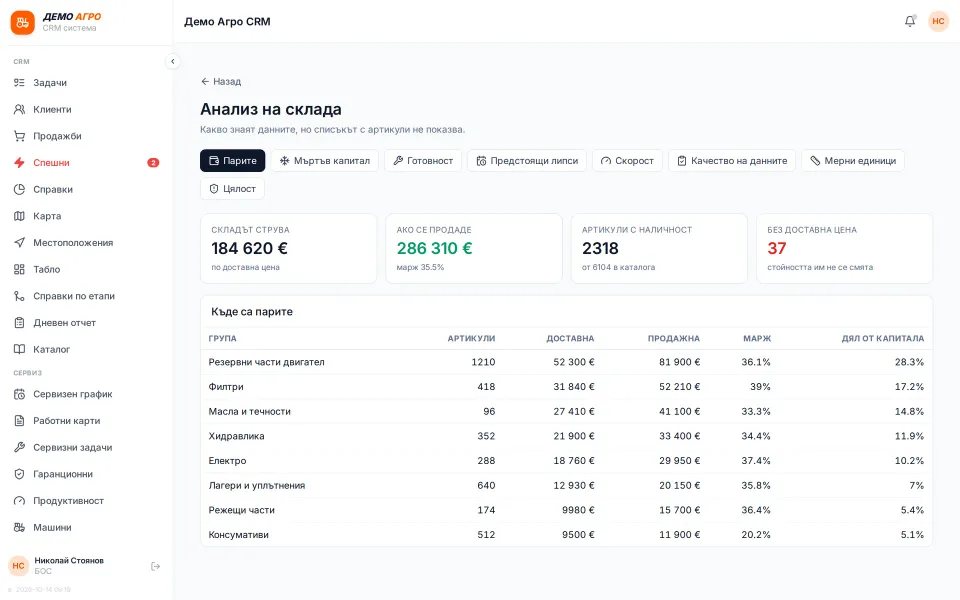Click the Складът струва 184 620 € card
The width and height of the screenshot is (960, 600).
pyautogui.click(x=288, y=249)
